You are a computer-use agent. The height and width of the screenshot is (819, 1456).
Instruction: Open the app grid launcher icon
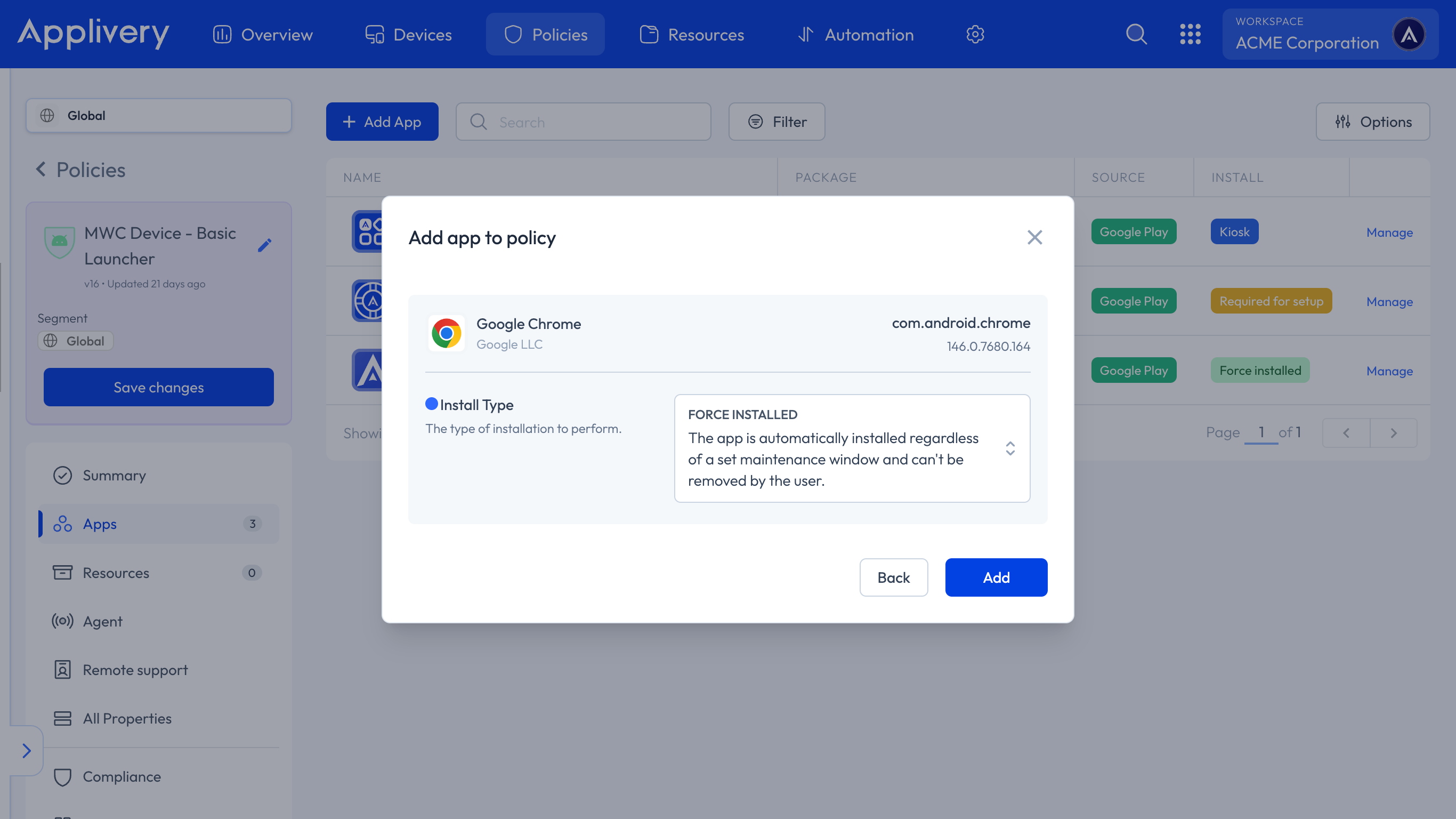point(1191,34)
